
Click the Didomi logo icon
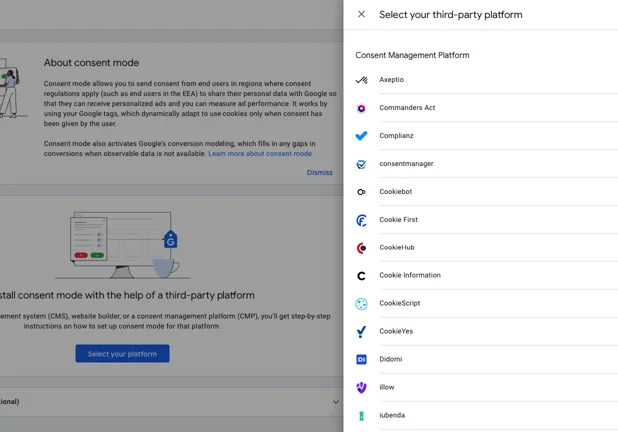[x=361, y=359]
